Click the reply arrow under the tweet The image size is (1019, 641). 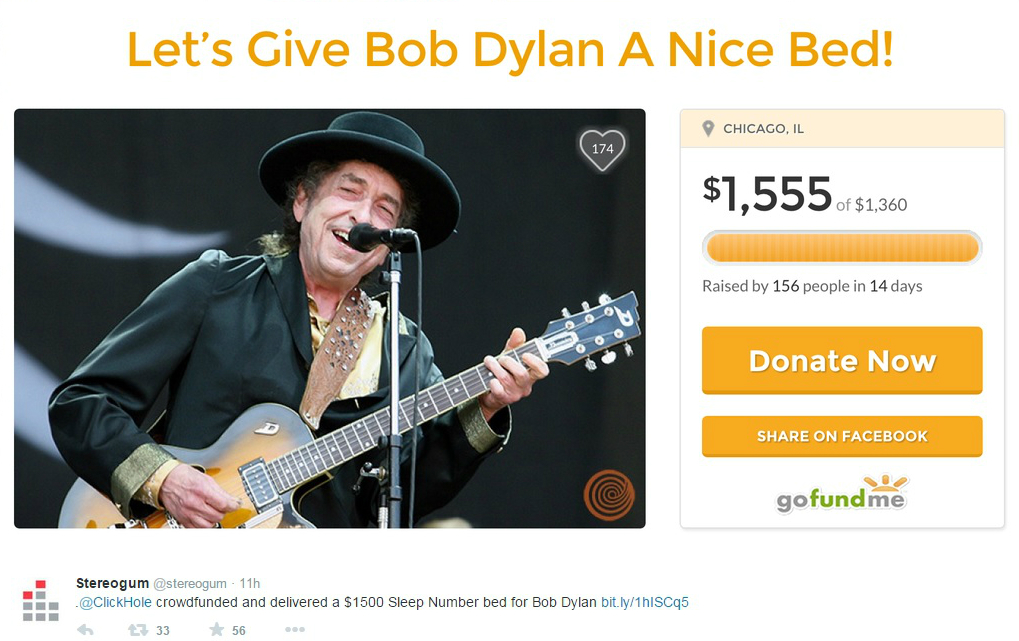[85, 629]
